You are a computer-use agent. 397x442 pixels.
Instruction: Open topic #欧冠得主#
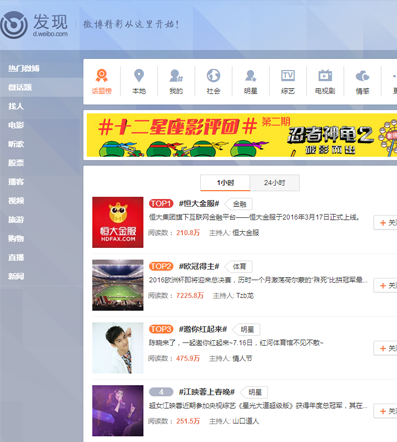(x=199, y=266)
